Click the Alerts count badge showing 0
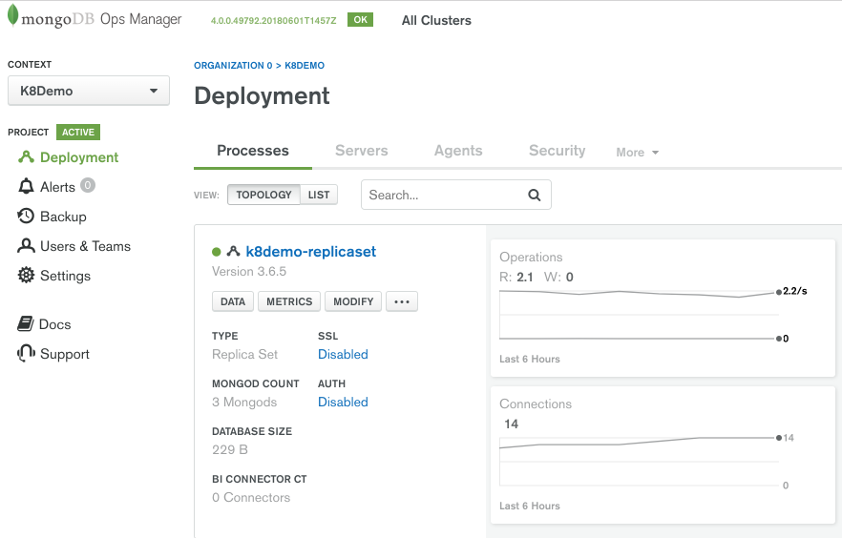Viewport: 842px width, 538px height. tap(88, 185)
